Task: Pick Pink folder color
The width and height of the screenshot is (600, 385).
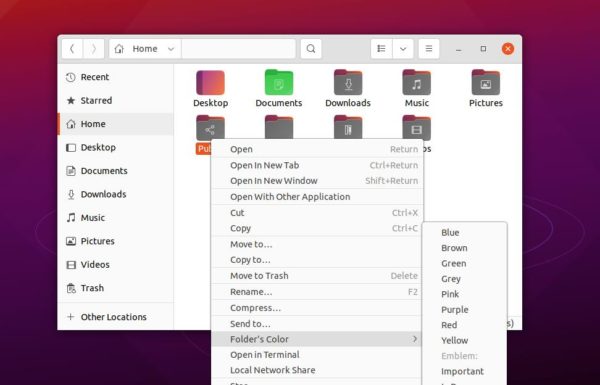Action: tap(465, 294)
